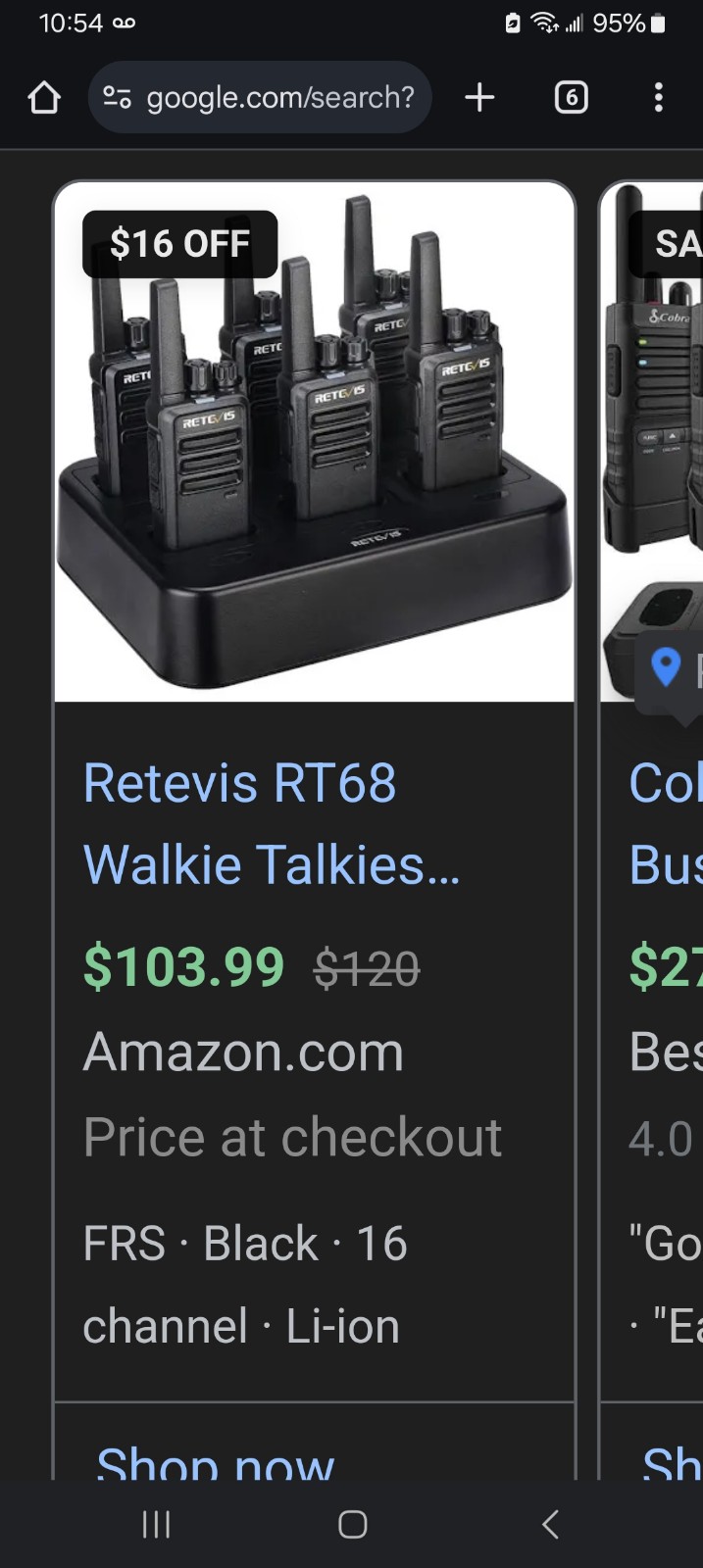The height and width of the screenshot is (1568, 703).
Task: Open Chrome three-dot overflow menu
Action: coord(658,97)
